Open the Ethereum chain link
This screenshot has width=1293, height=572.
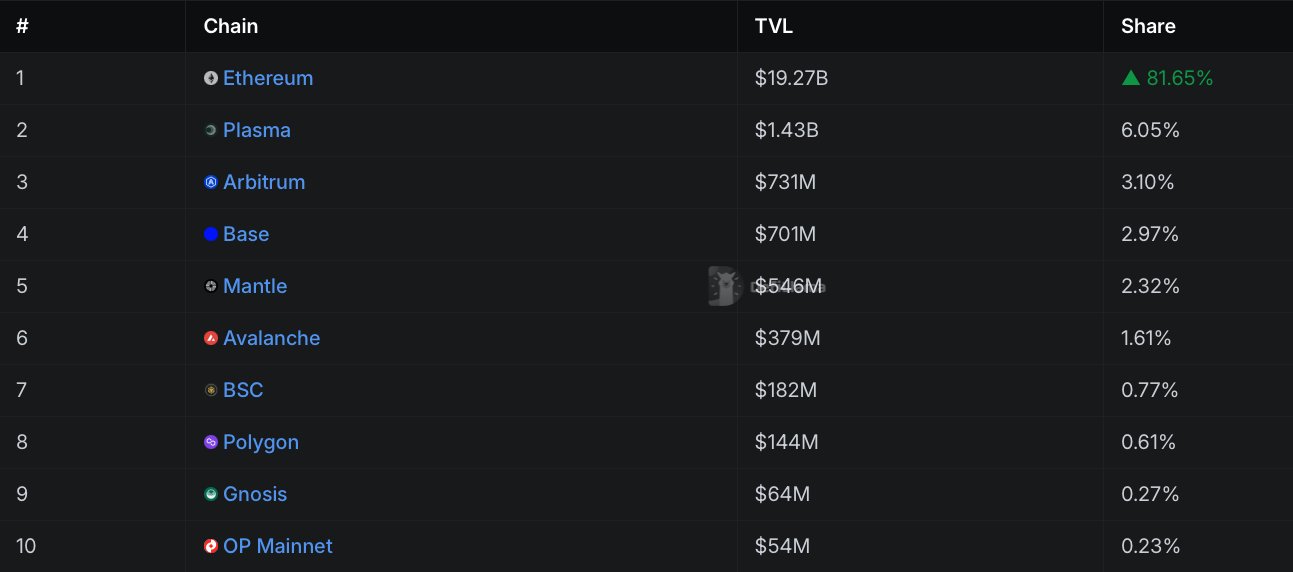(268, 78)
